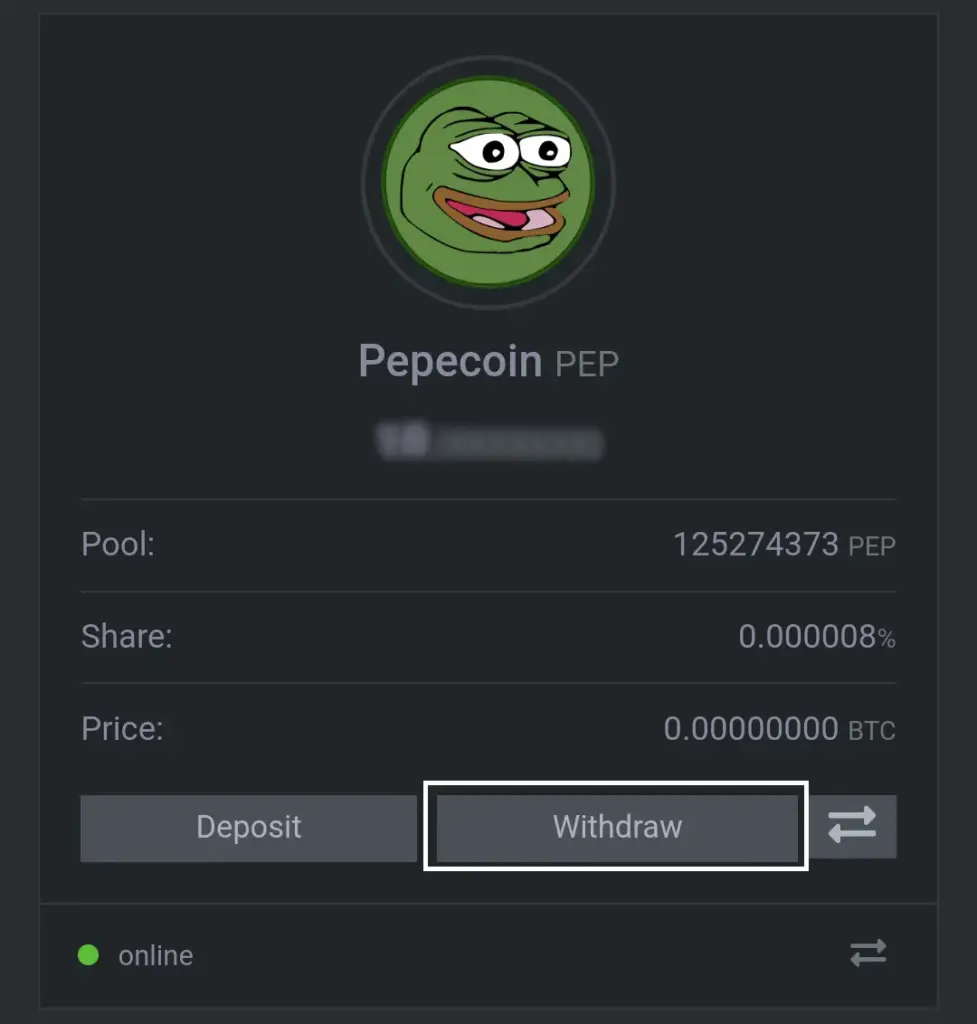Viewport: 977px width, 1024px height.
Task: Click the price value 0.00000000
Action: coord(751,729)
